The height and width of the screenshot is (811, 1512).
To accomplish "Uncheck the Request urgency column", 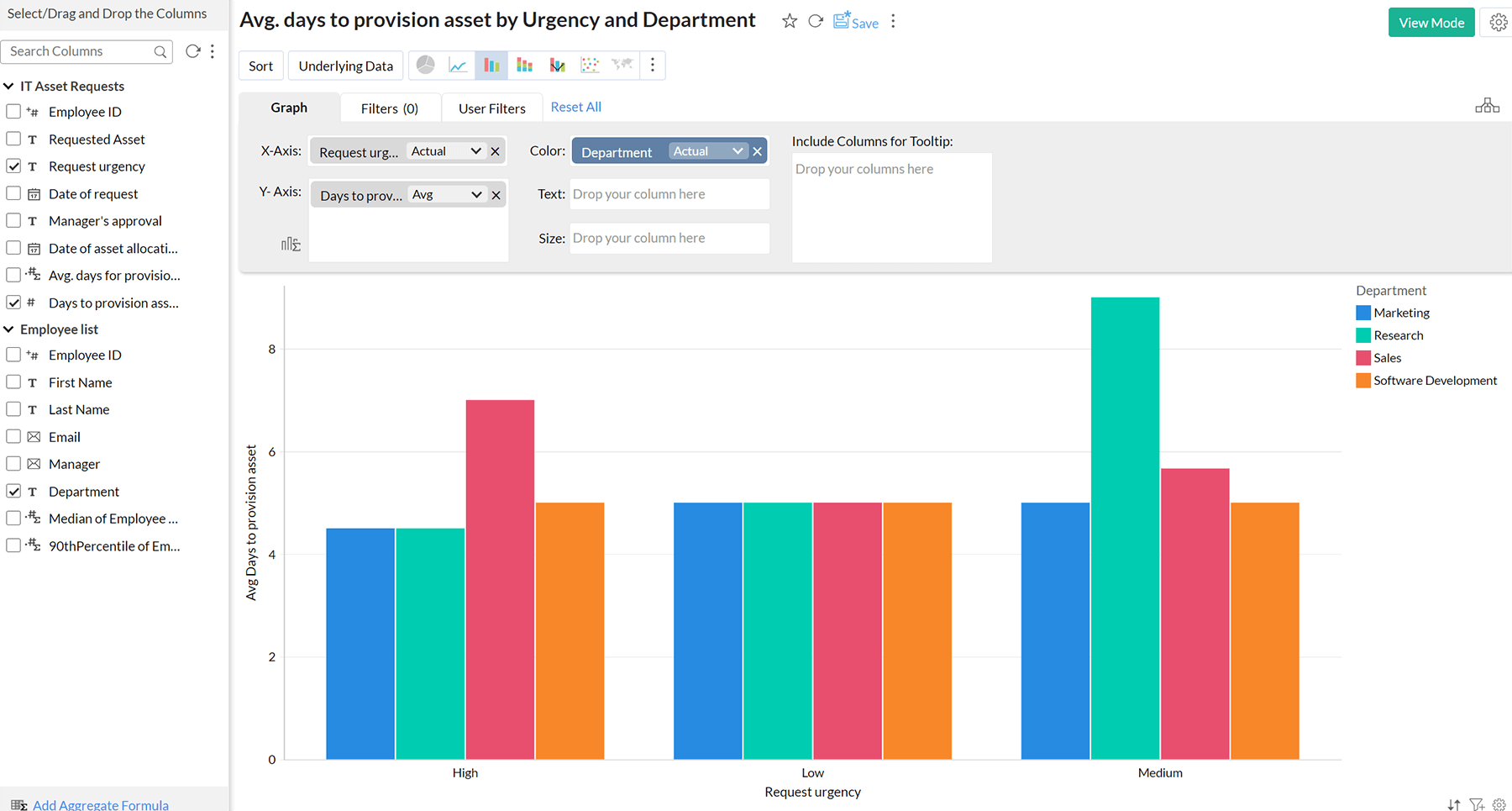I will click(x=13, y=166).
